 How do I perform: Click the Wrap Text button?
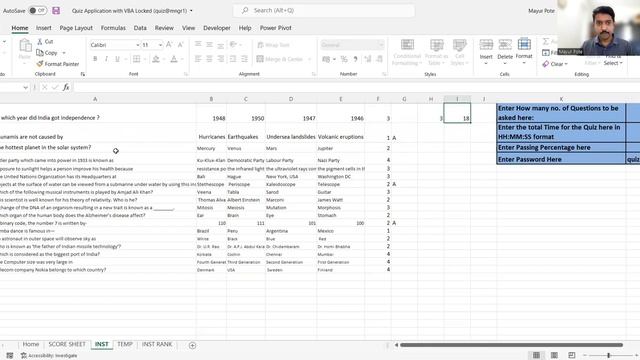point(273,45)
